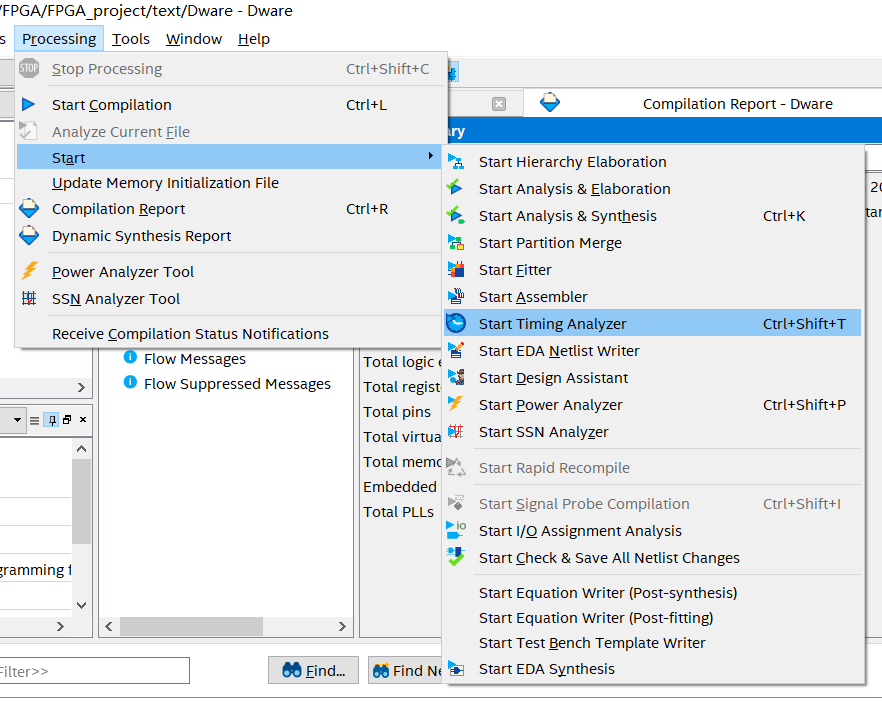This screenshot has width=882, height=701.
Task: Select Dynamic Synthesis Report entry
Action: [231, 236]
